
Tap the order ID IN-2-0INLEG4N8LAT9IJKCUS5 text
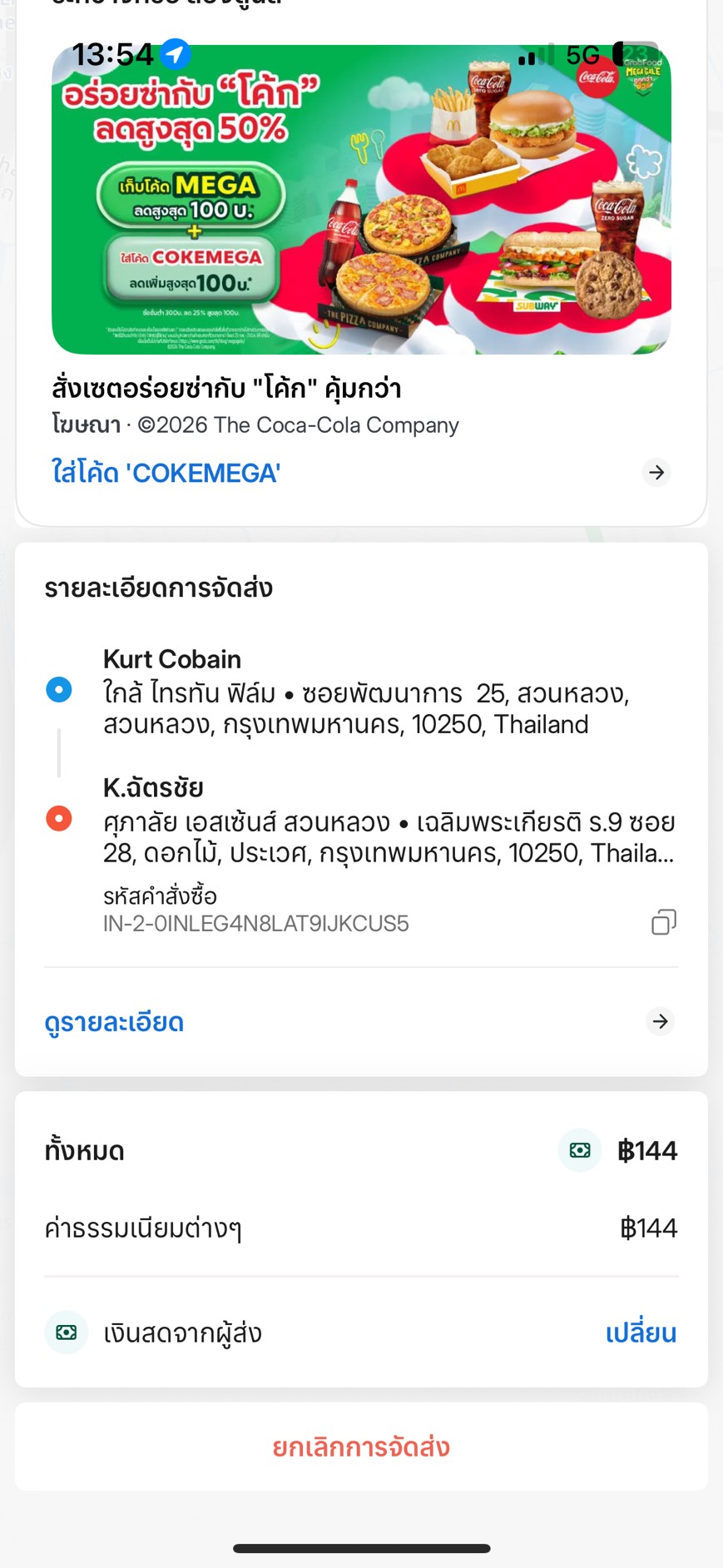(x=256, y=924)
